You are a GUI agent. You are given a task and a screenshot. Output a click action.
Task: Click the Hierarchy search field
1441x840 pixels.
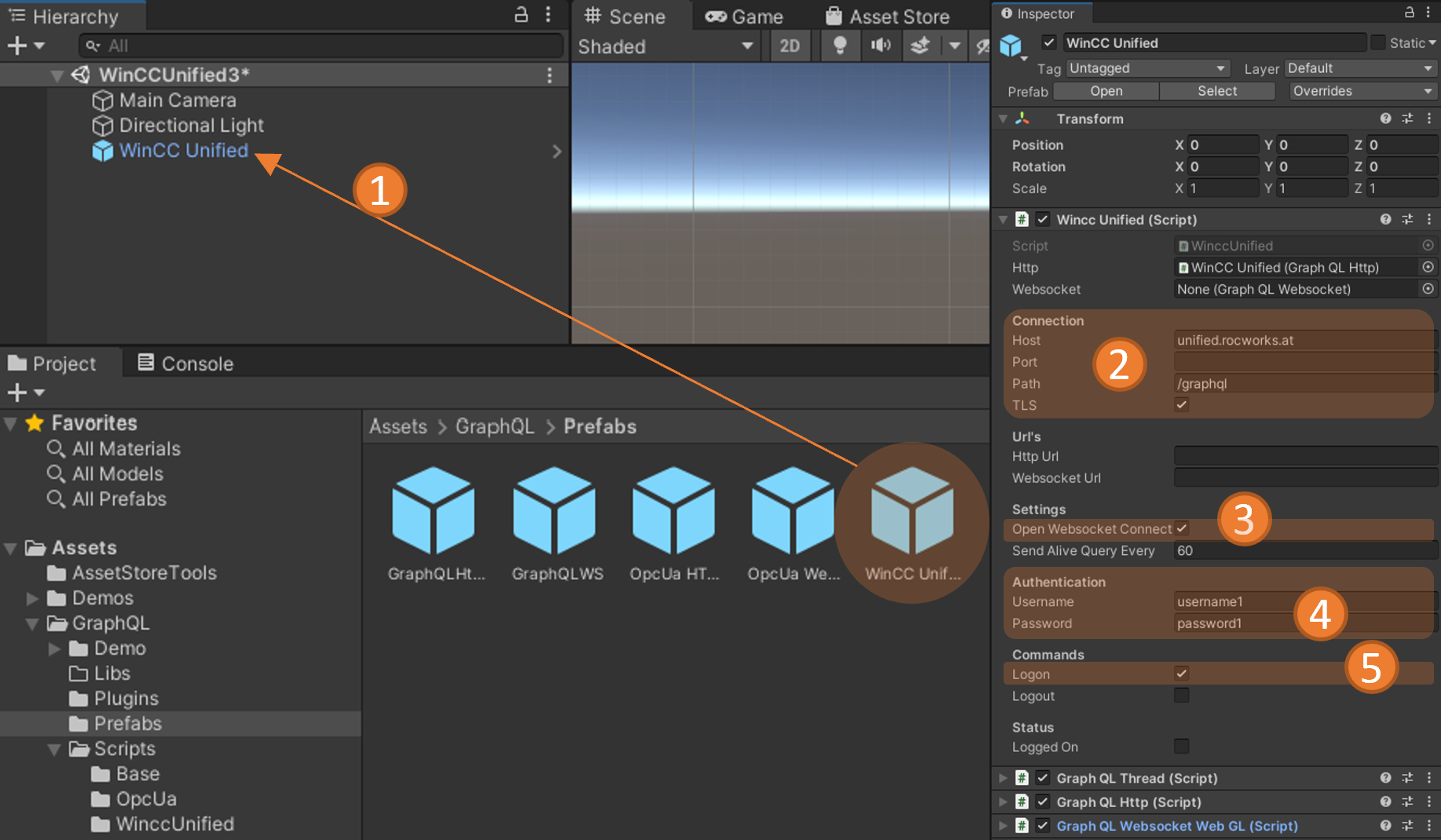322,46
